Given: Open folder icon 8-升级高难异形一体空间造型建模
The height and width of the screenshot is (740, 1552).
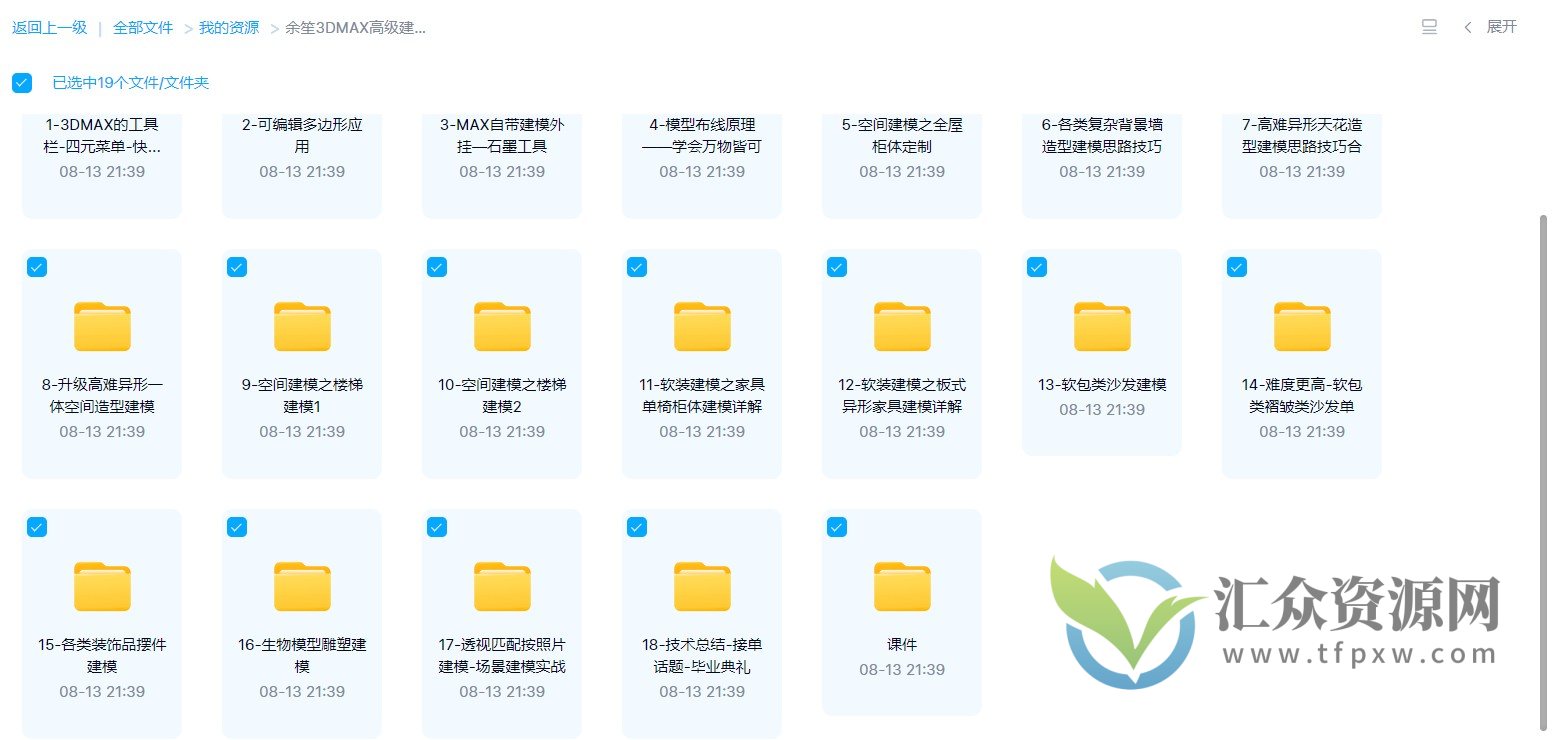Looking at the screenshot, I should [102, 326].
